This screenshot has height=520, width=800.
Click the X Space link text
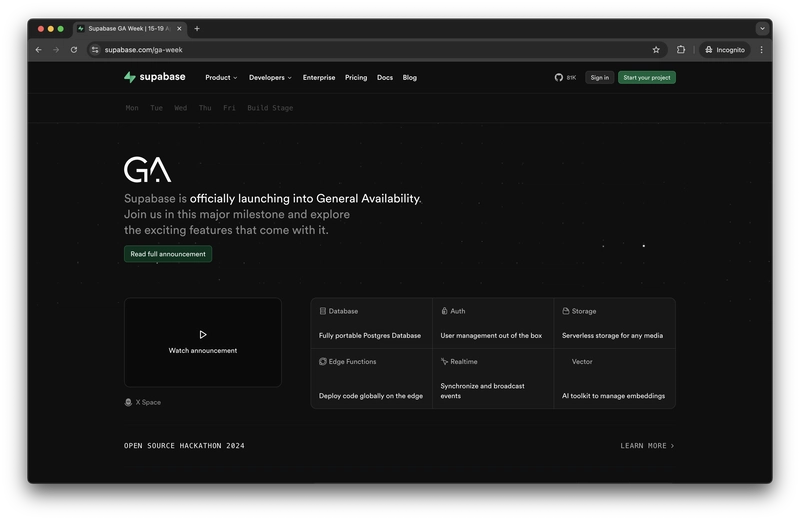tap(148, 402)
